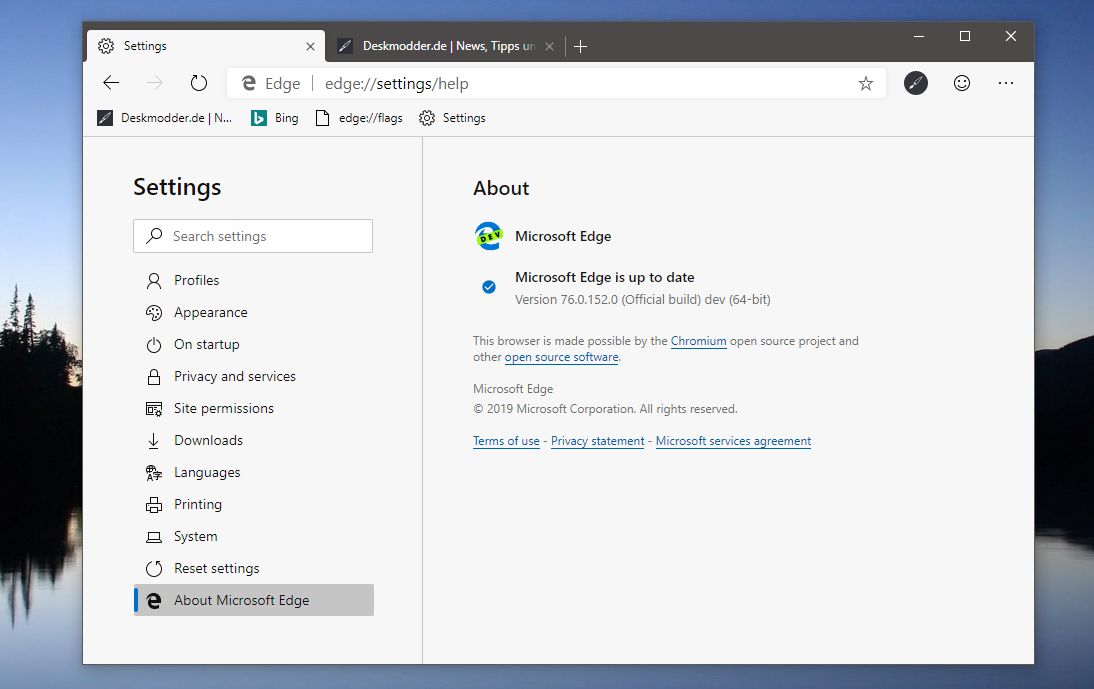Screen dimensions: 1094x689
Task: Open the Languages settings section
Action: [253, 473]
